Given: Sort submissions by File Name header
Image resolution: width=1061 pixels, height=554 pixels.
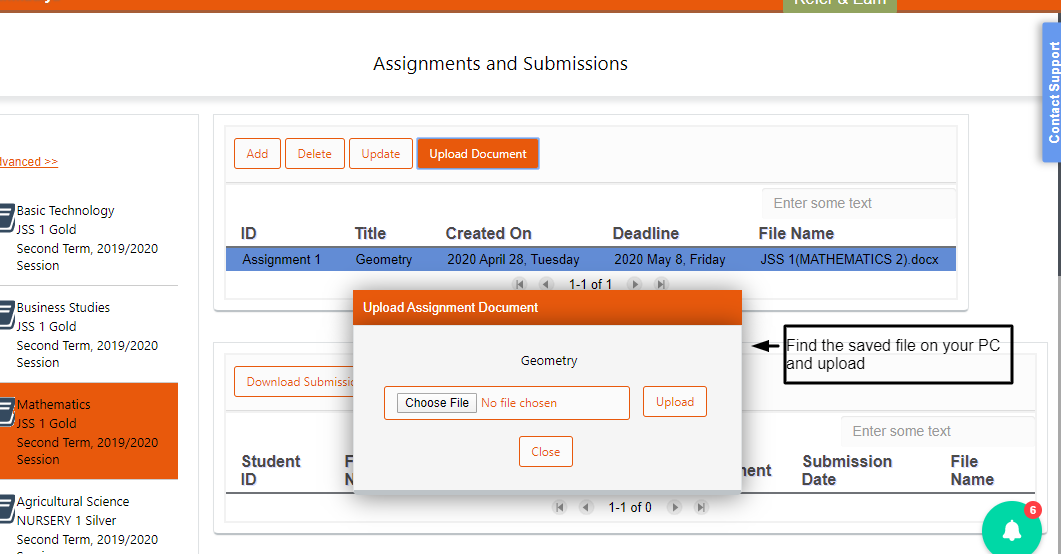Looking at the screenshot, I should click(x=972, y=470).
